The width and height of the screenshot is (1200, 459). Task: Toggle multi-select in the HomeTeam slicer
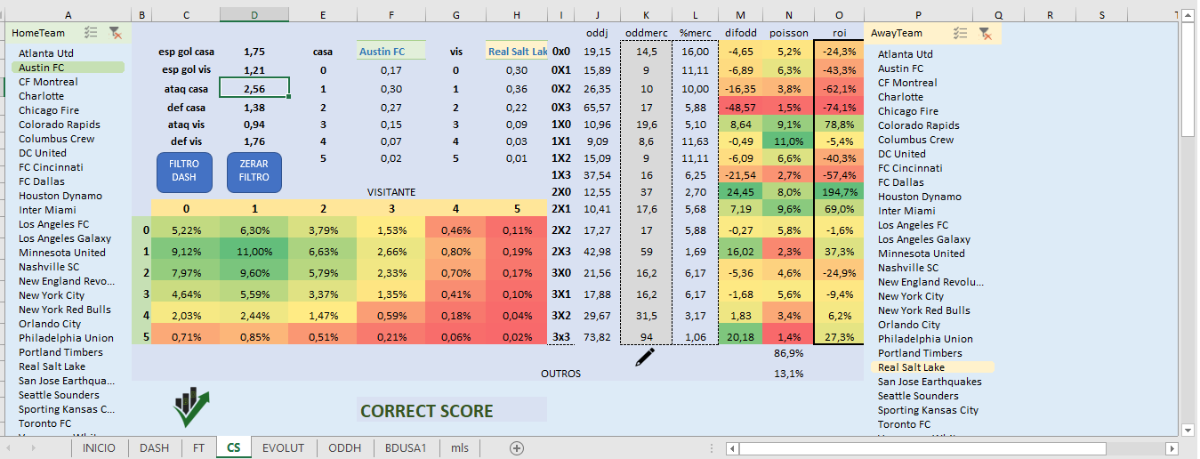tap(92, 33)
